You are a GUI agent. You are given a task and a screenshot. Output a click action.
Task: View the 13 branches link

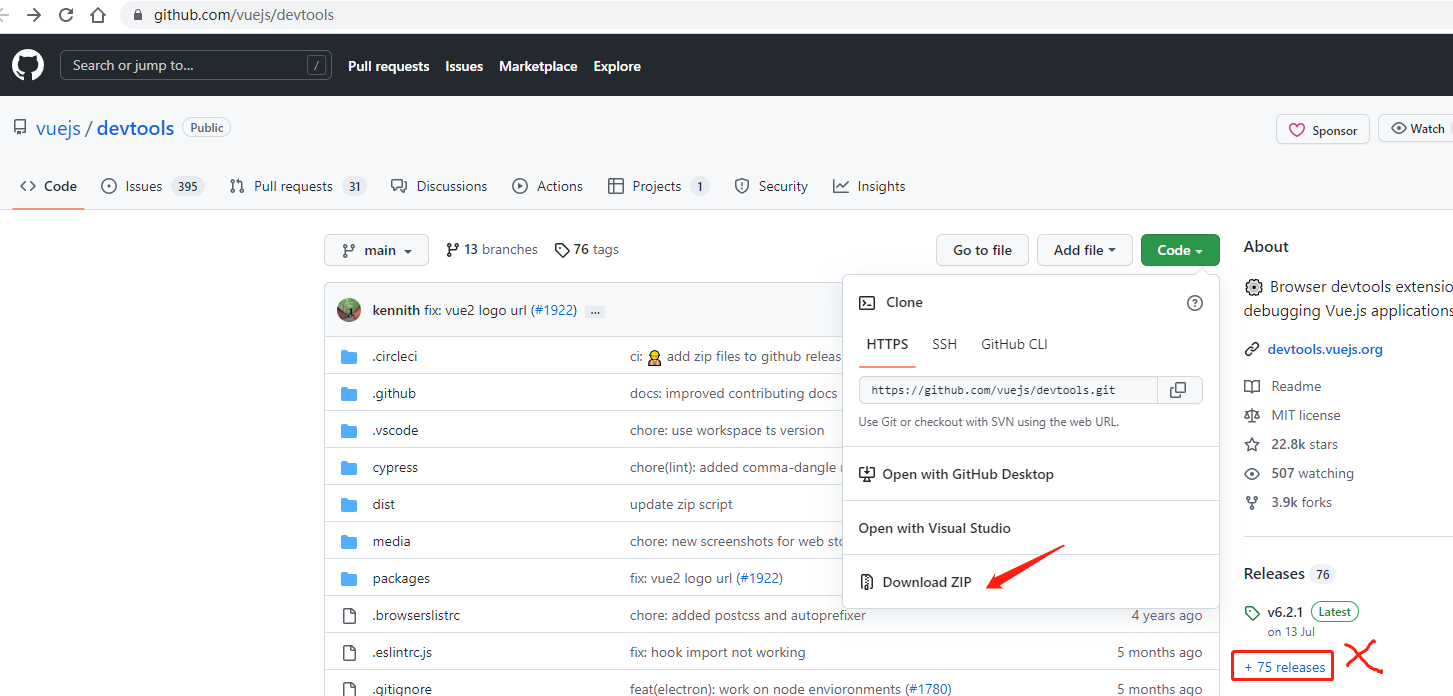pyautogui.click(x=492, y=250)
